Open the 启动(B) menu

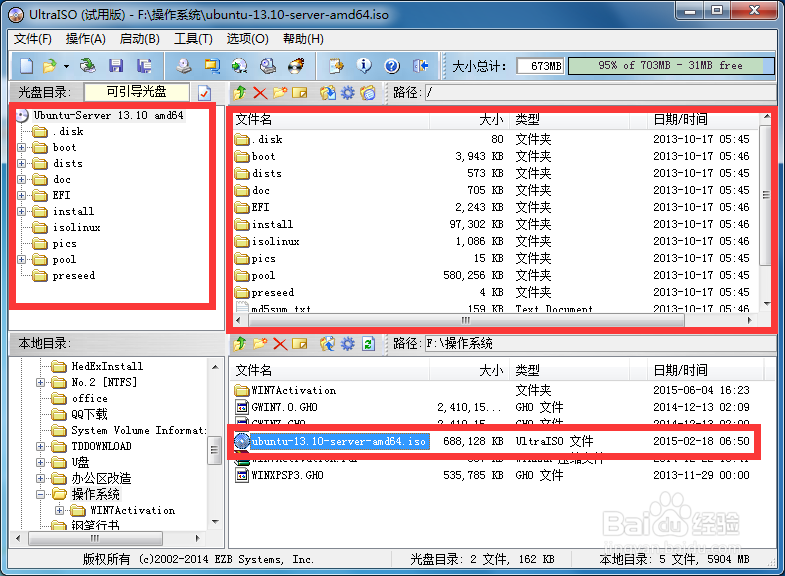pos(140,39)
